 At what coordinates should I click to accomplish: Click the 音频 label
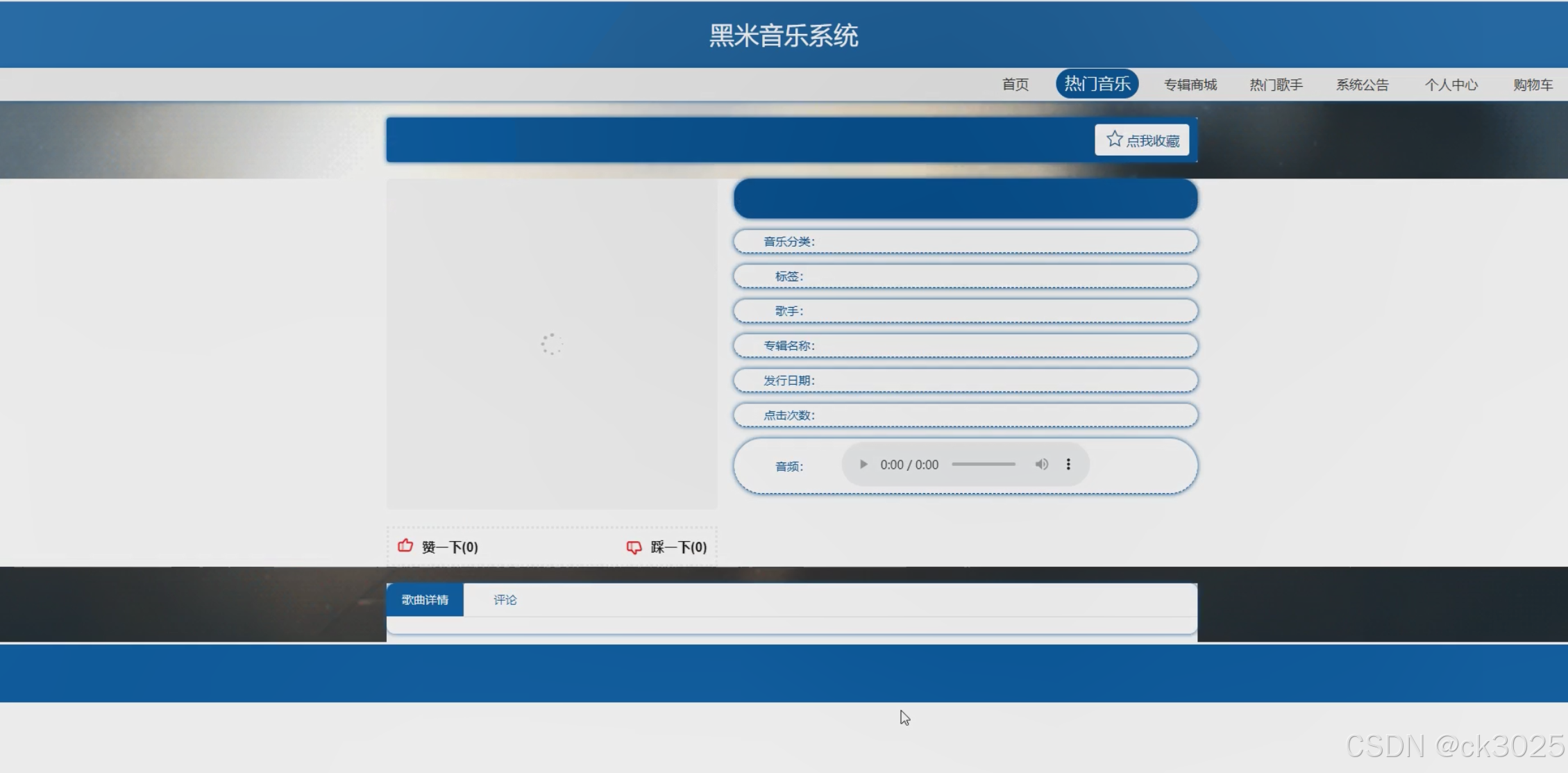click(x=789, y=466)
